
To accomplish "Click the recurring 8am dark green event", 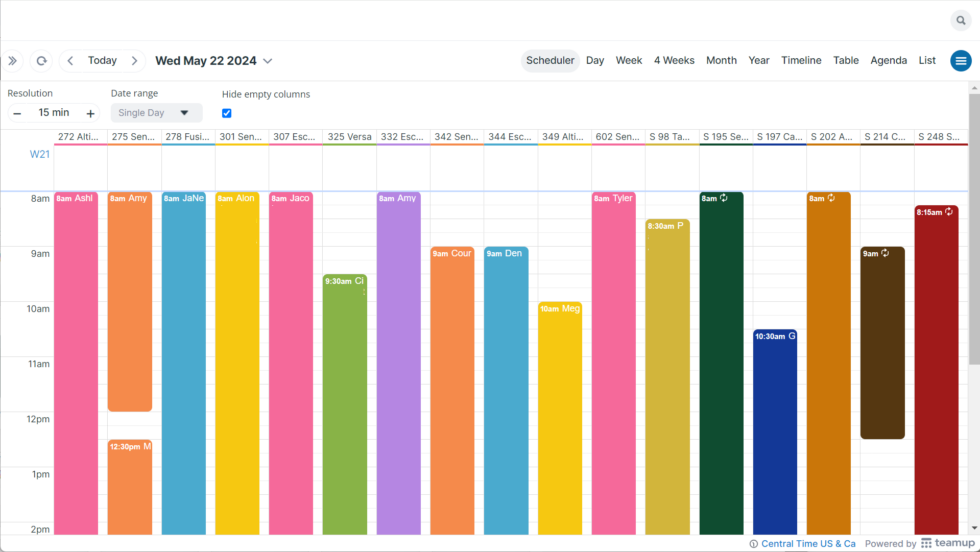I will [x=721, y=360].
